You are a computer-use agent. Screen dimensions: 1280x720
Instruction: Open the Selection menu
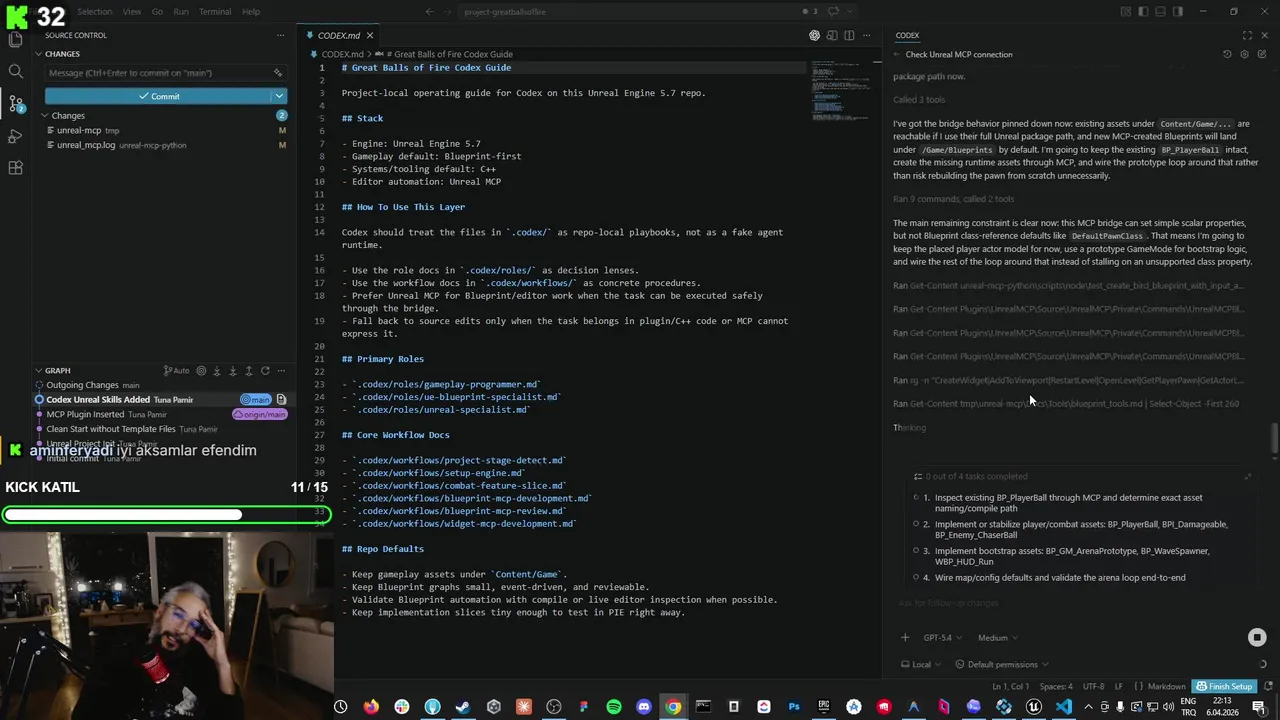click(95, 12)
